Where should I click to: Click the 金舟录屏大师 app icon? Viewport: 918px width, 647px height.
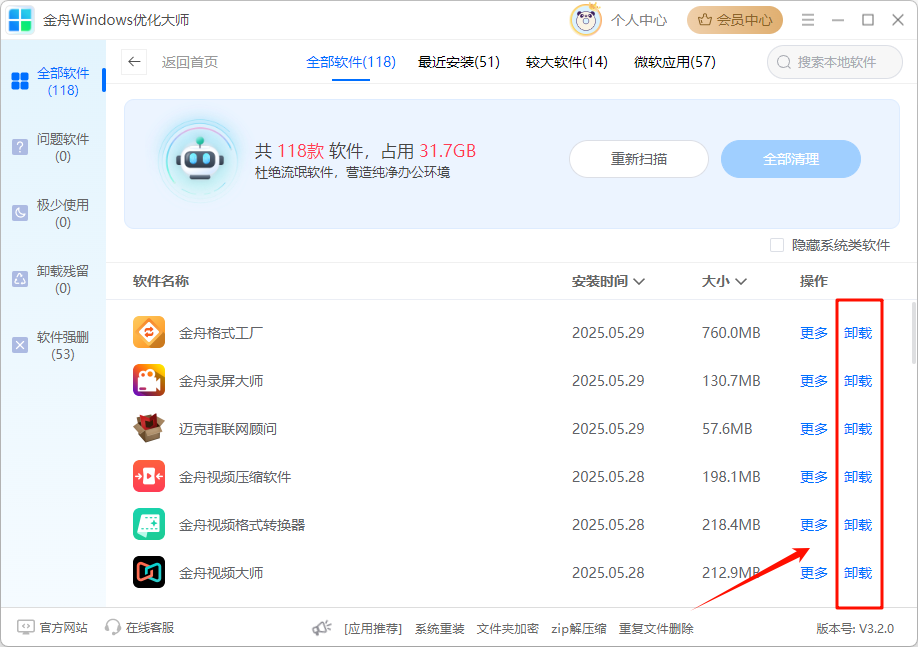pos(149,381)
